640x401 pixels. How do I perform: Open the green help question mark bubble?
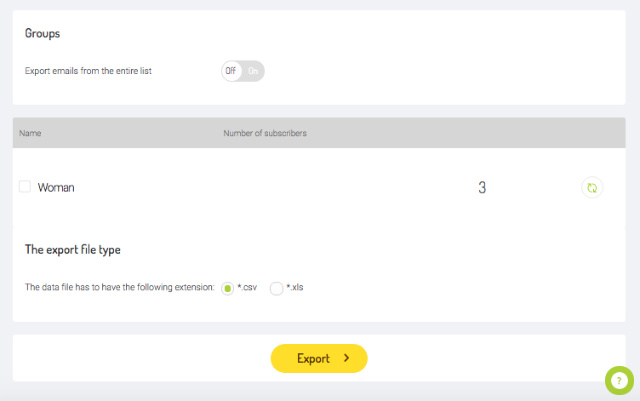point(619,381)
